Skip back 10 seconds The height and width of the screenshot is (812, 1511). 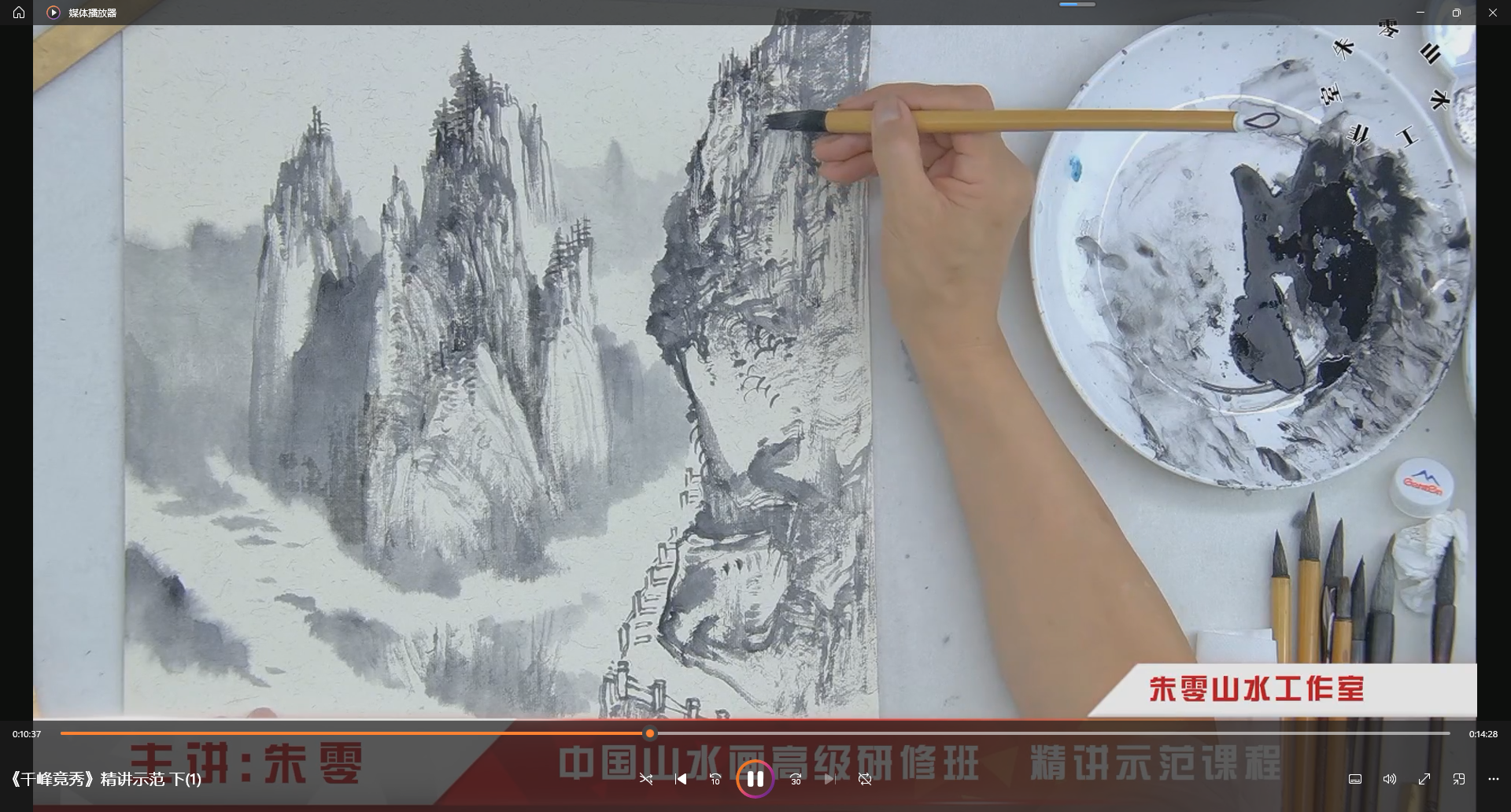click(715, 779)
